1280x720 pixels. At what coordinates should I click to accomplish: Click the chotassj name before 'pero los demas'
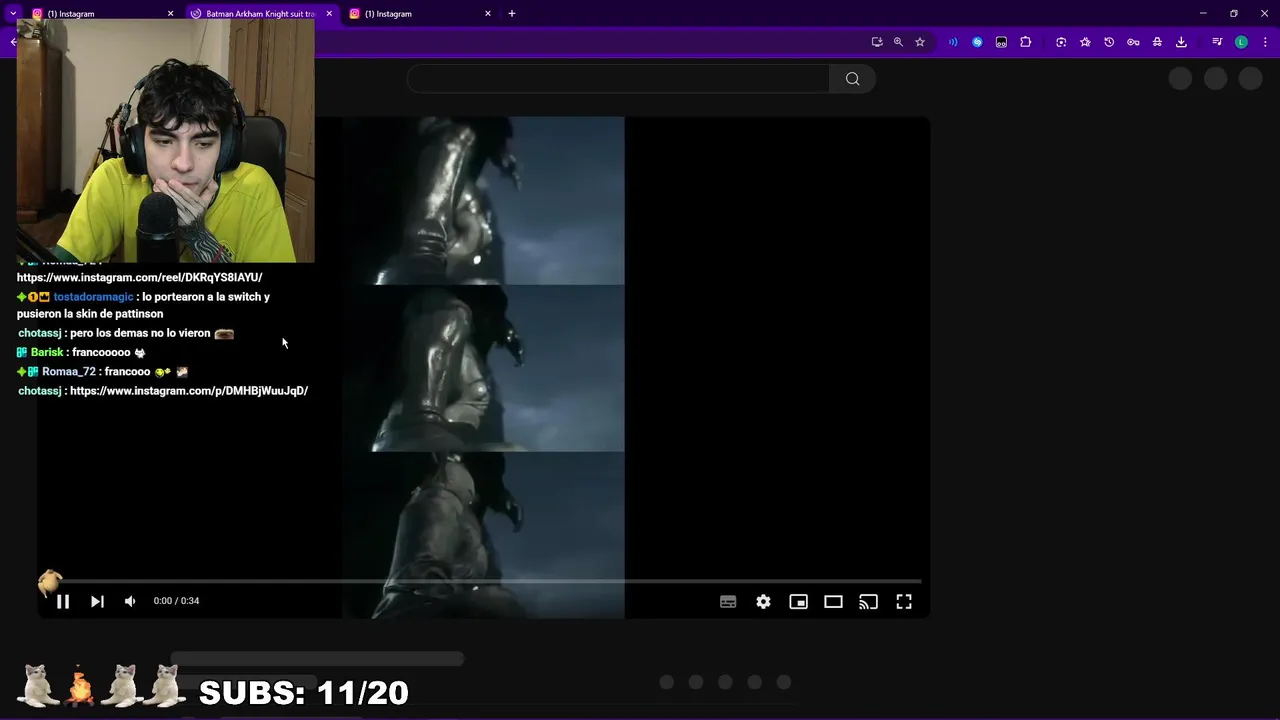tap(40, 333)
